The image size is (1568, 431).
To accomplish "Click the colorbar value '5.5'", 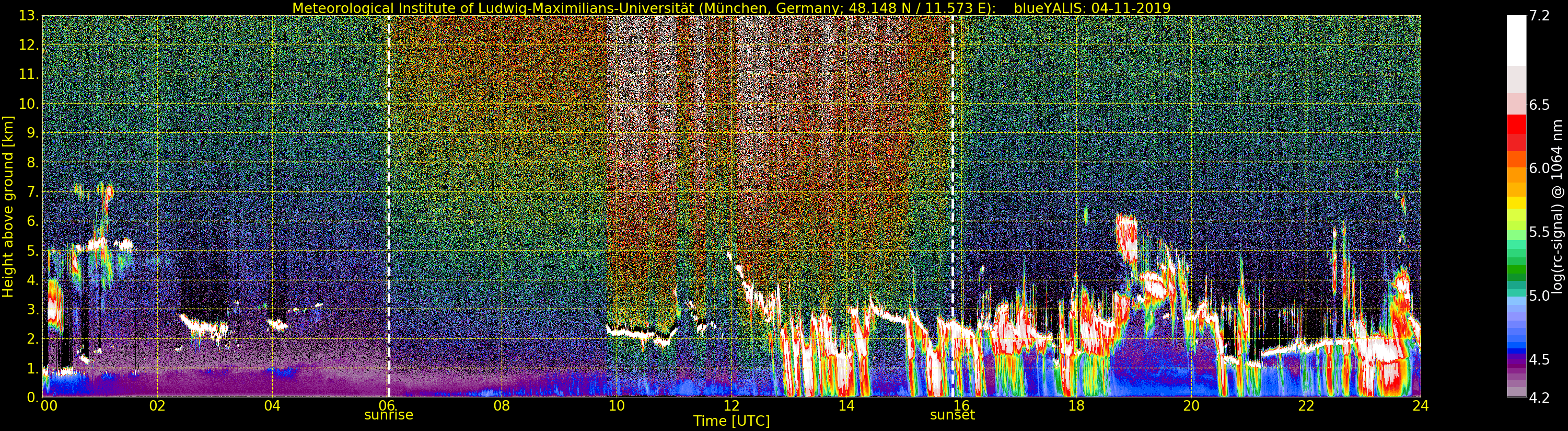I will [1539, 232].
